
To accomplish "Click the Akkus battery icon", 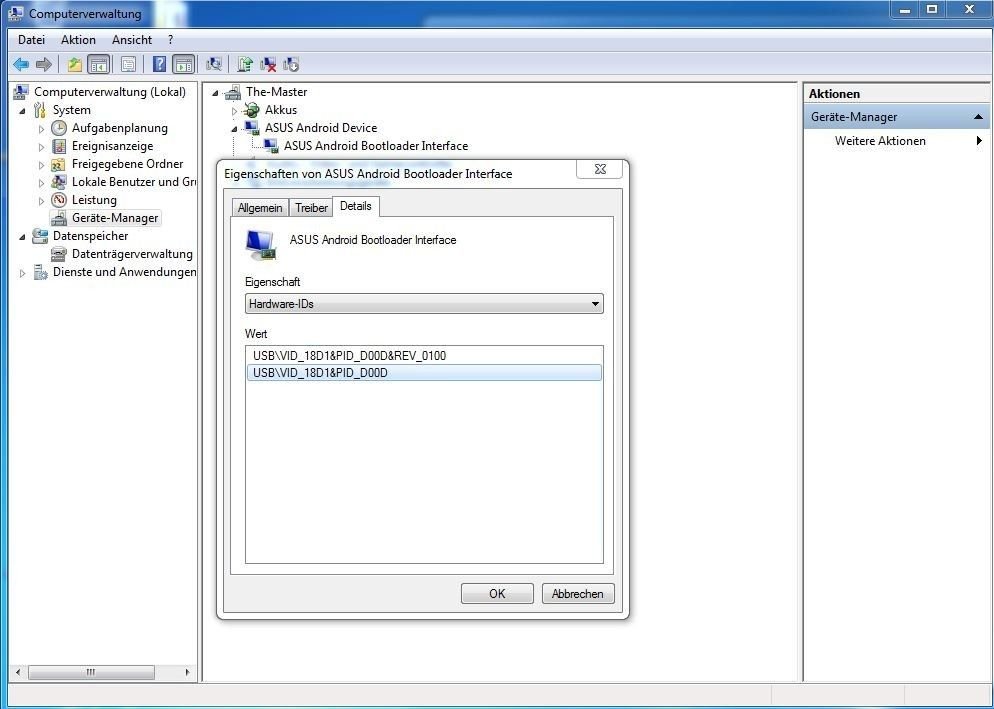I will [x=252, y=110].
